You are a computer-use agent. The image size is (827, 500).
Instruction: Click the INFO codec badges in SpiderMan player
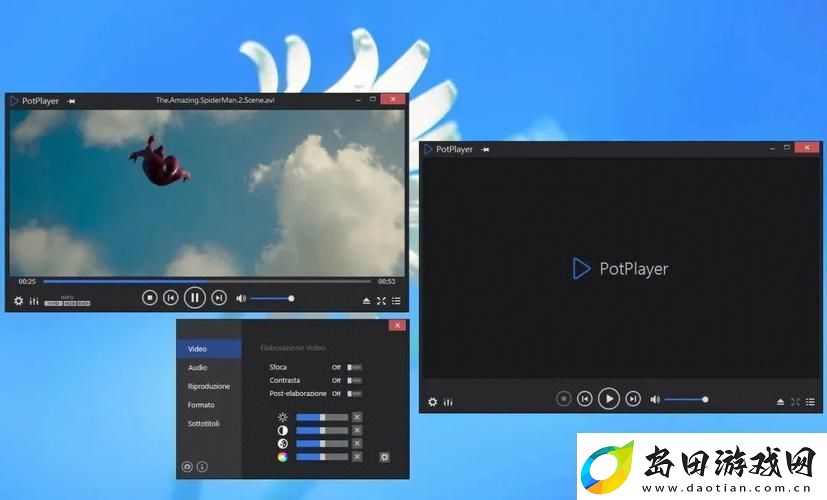tap(68, 301)
